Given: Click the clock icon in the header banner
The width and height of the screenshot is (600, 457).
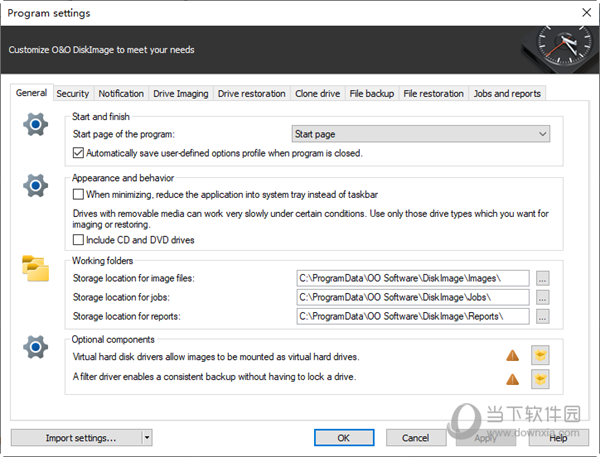Looking at the screenshot, I should pyautogui.click(x=561, y=49).
